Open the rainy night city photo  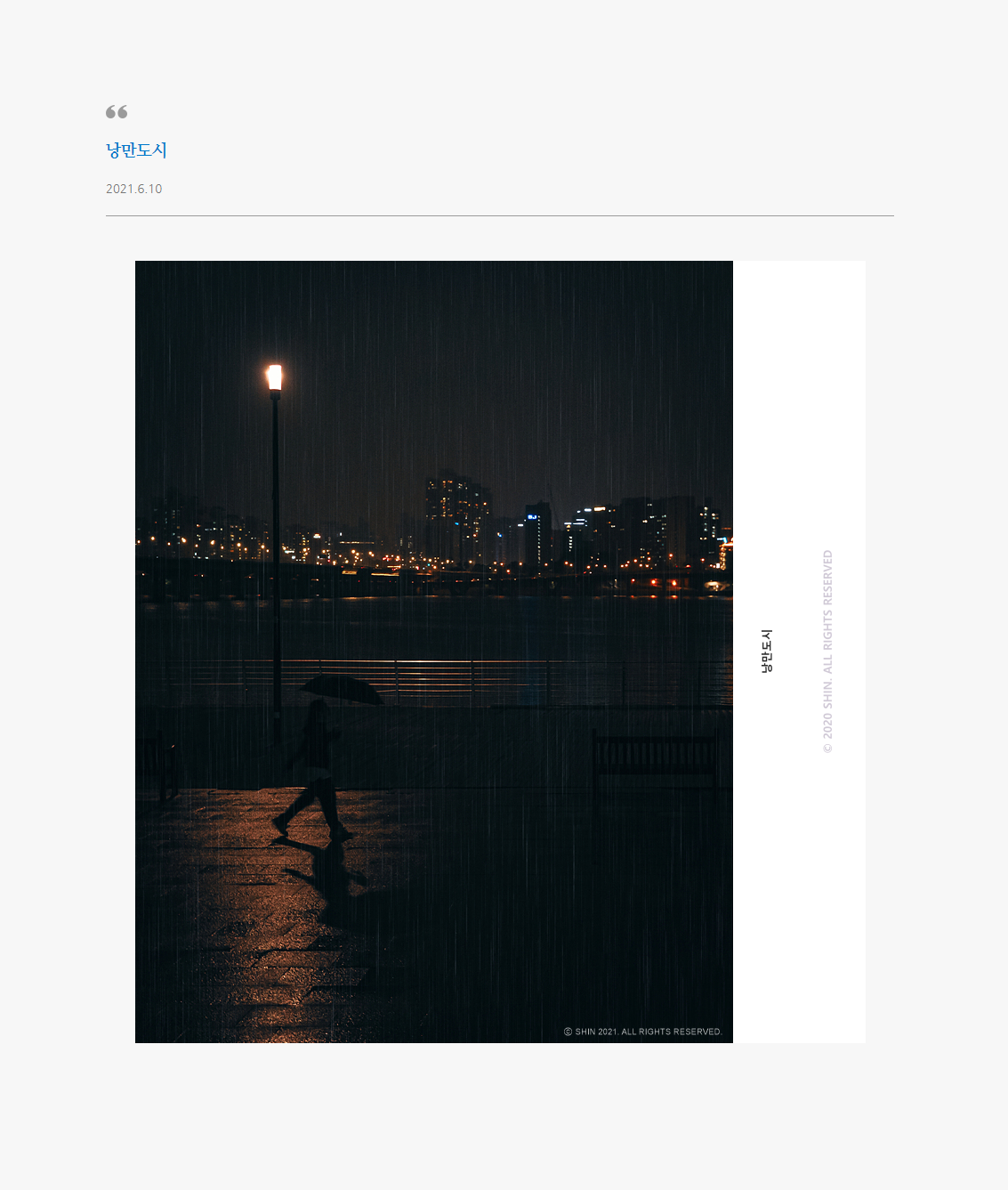click(x=434, y=652)
